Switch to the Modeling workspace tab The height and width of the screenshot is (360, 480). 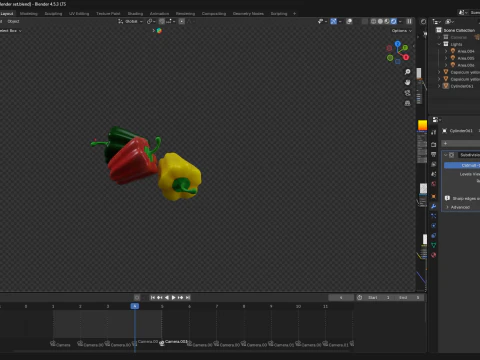pyautogui.click(x=29, y=14)
